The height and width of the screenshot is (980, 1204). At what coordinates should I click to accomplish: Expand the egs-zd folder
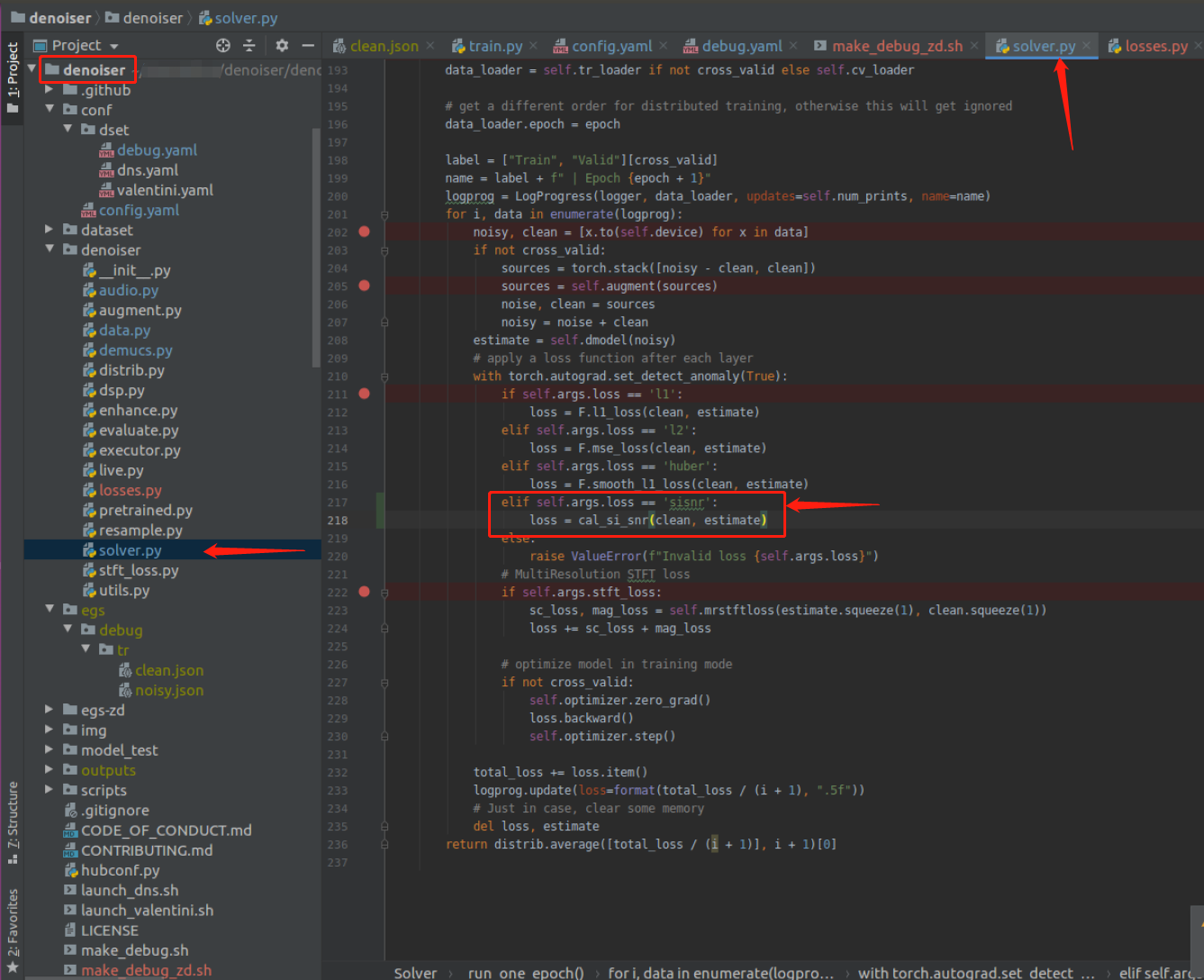50,710
